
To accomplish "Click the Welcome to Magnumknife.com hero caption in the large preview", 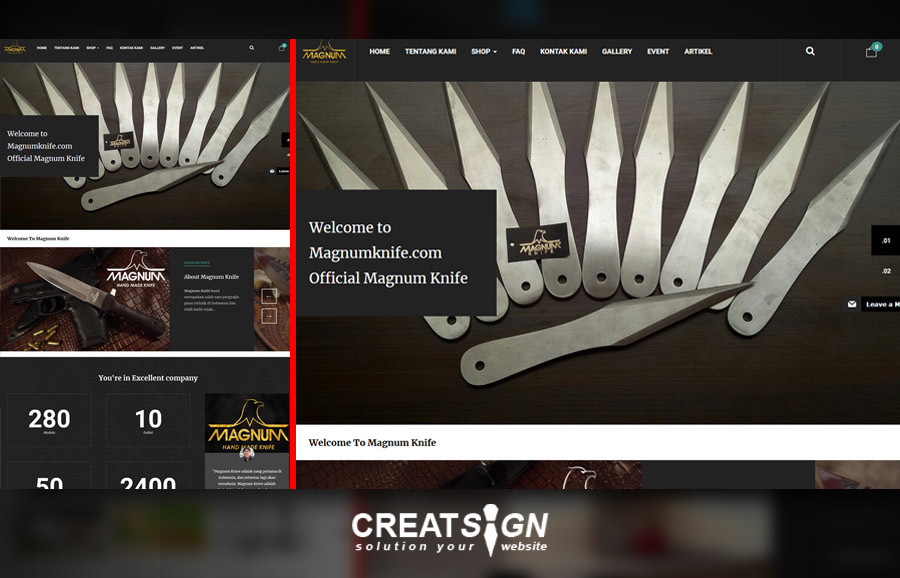I will [x=396, y=253].
